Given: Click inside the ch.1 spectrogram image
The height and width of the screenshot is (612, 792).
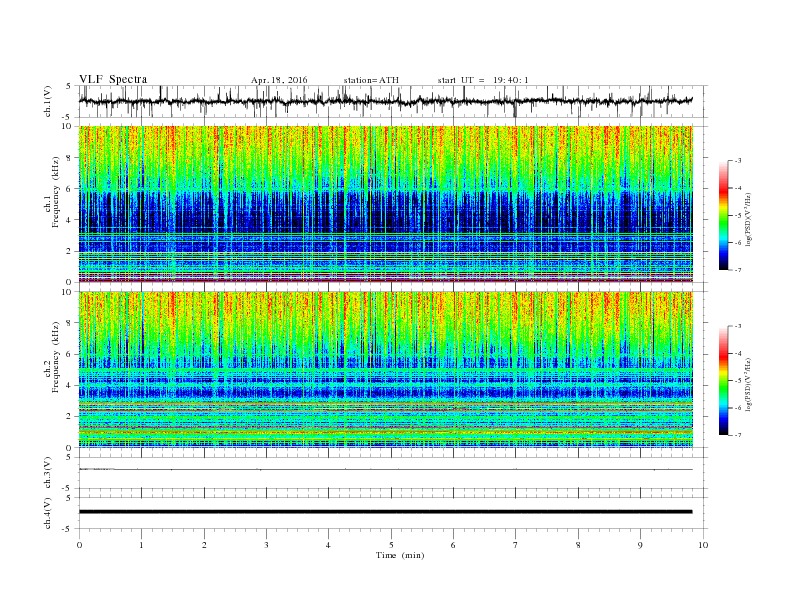Looking at the screenshot, I should pyautogui.click(x=386, y=204).
